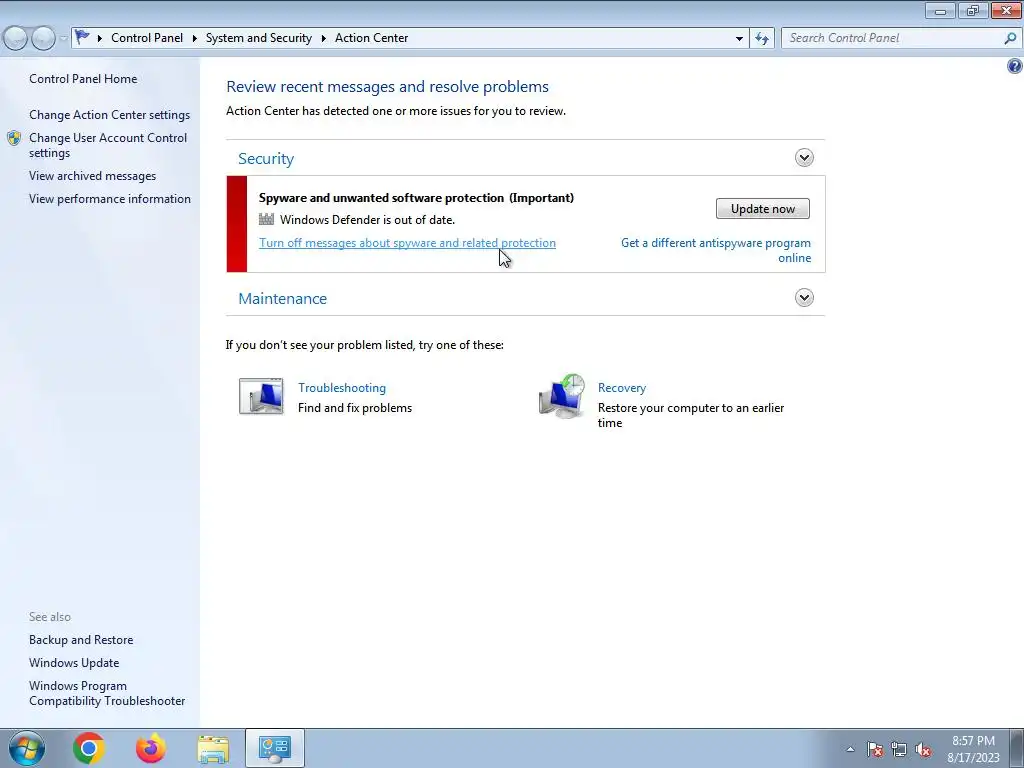Click the Maintenance section heading

click(282, 298)
